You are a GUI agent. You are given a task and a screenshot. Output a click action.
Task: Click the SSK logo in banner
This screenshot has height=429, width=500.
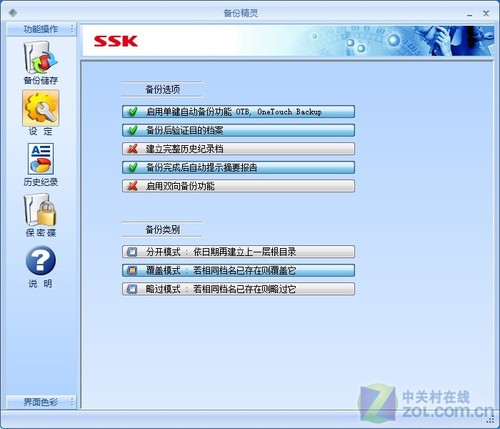(x=116, y=41)
